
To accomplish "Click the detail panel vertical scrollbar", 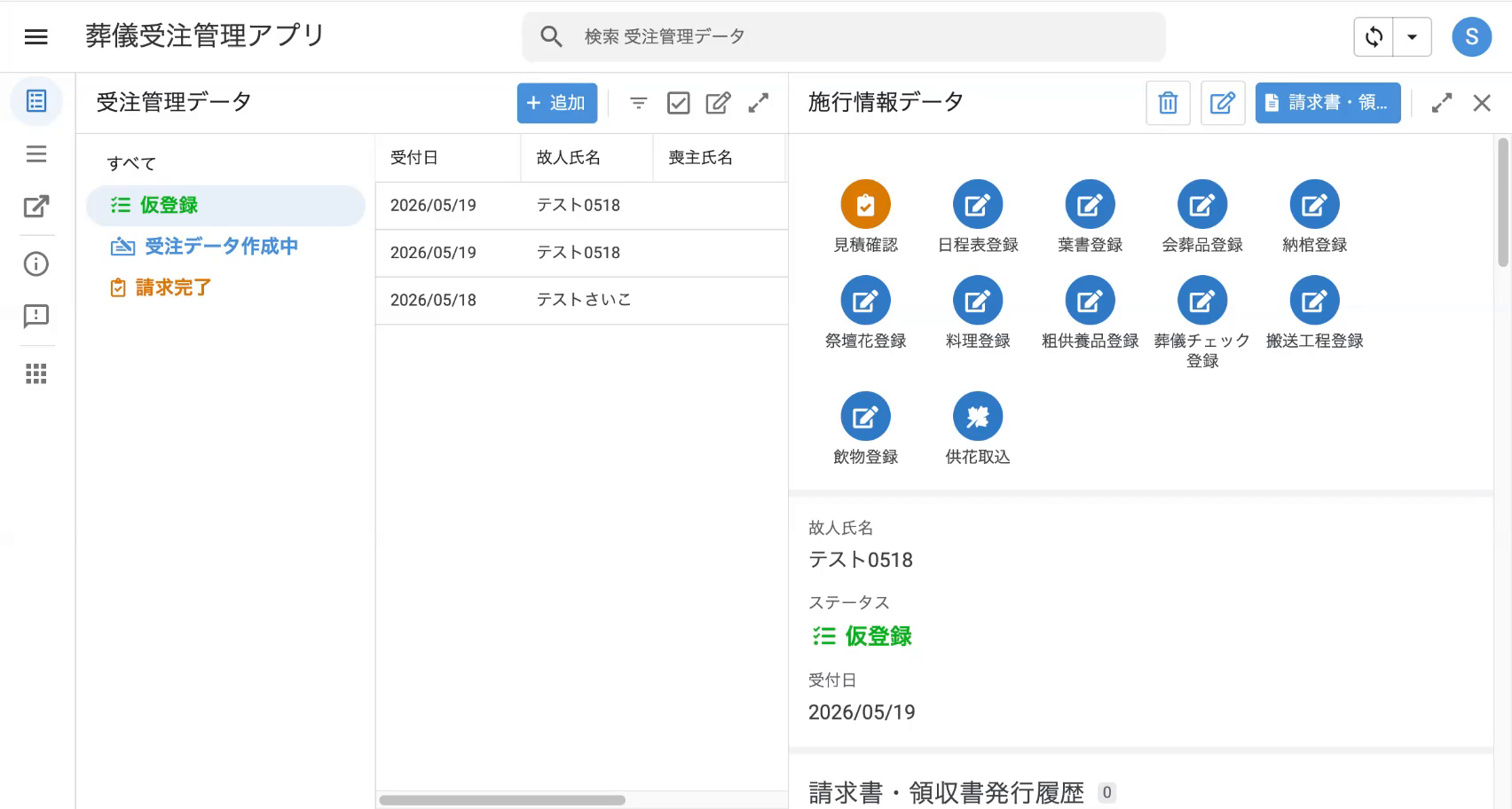I will pos(1502,202).
